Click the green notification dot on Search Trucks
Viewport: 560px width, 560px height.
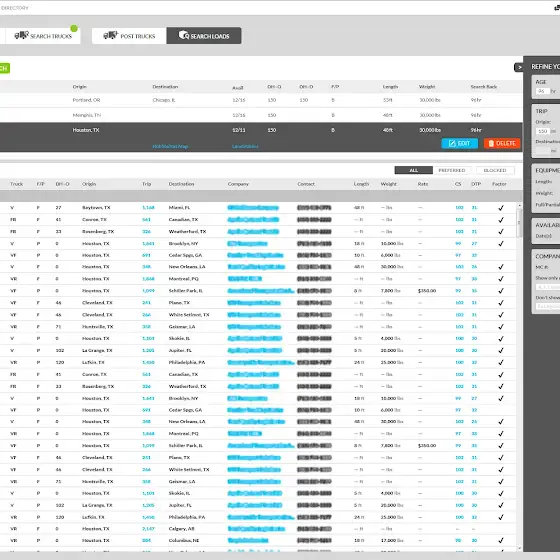74,28
